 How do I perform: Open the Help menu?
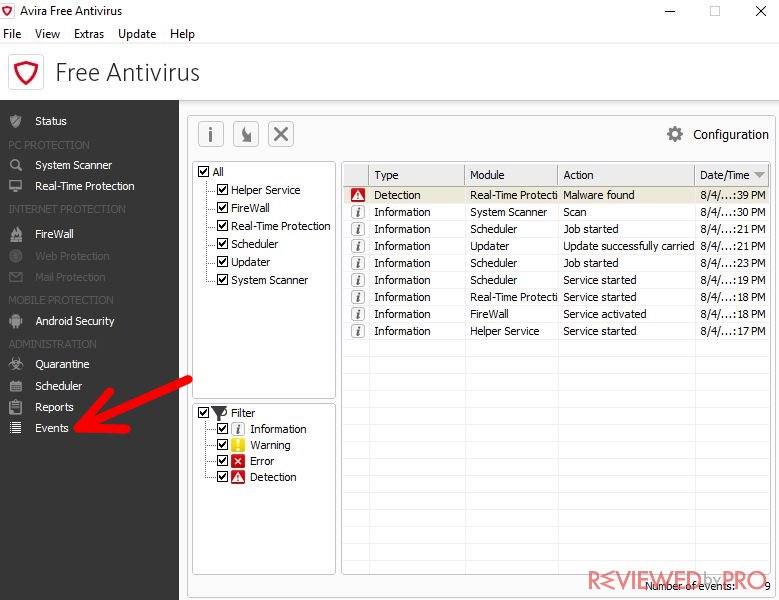182,34
